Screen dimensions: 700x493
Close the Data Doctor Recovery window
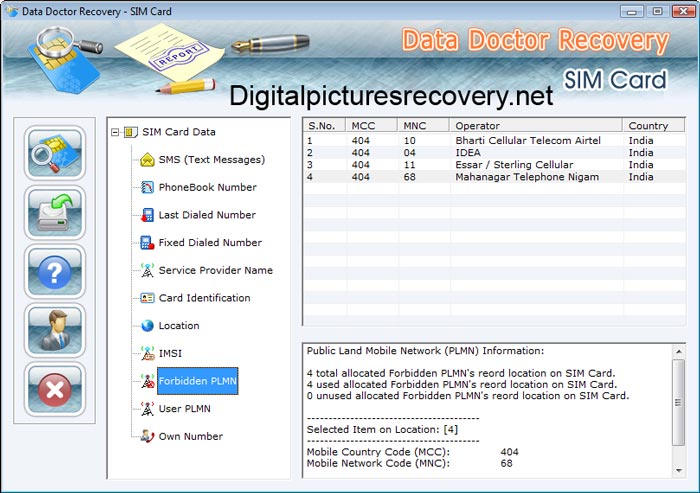[x=683, y=11]
